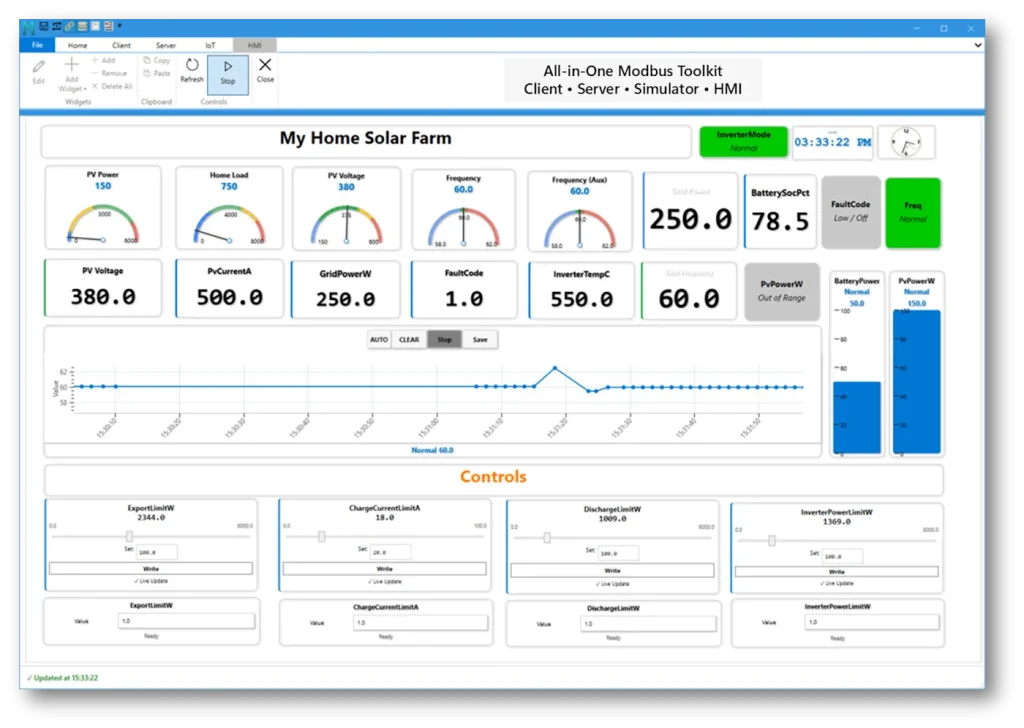Viewport: 1024px width, 728px height.
Task: Click the stacked database icon in title bar
Action: 82,26
